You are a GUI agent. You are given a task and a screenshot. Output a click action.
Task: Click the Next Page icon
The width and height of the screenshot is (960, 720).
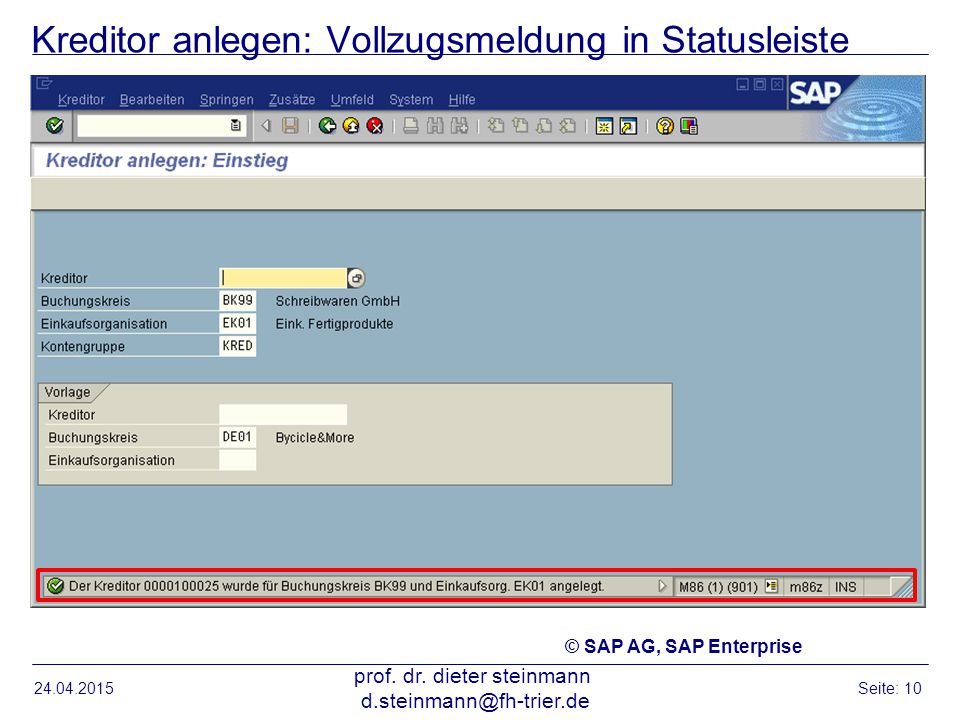pyautogui.click(x=544, y=126)
